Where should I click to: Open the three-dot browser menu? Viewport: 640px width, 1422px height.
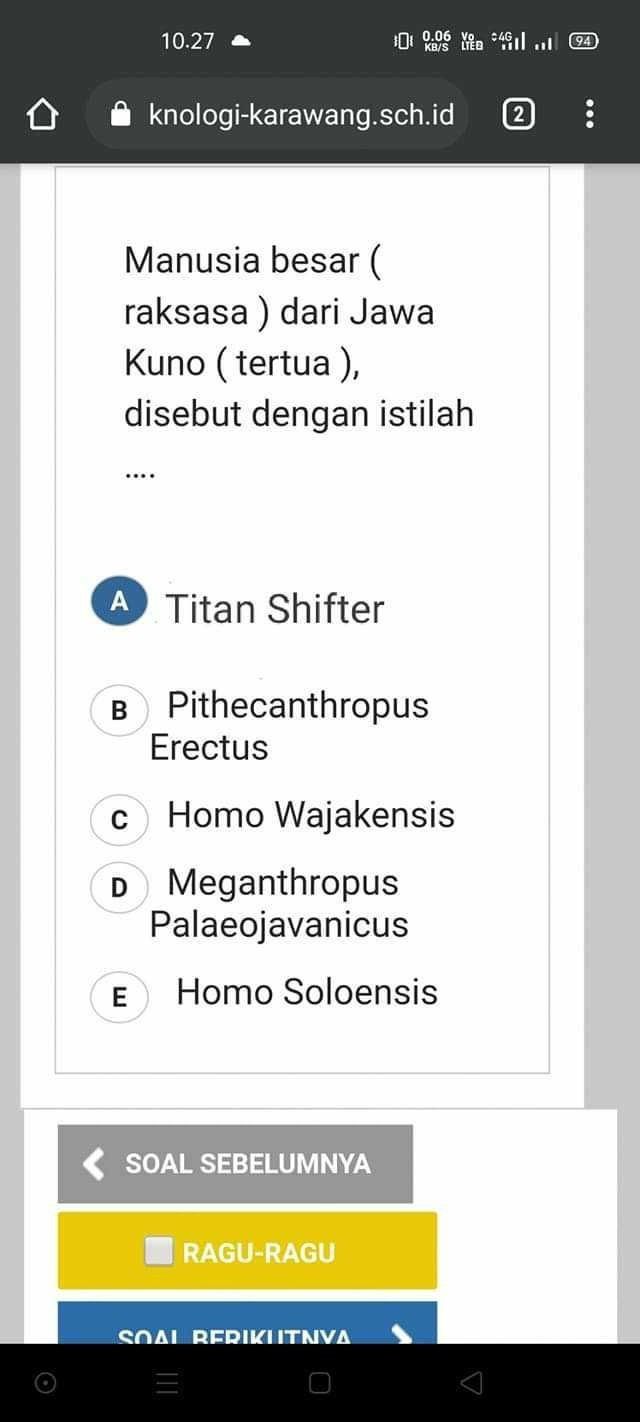point(590,114)
